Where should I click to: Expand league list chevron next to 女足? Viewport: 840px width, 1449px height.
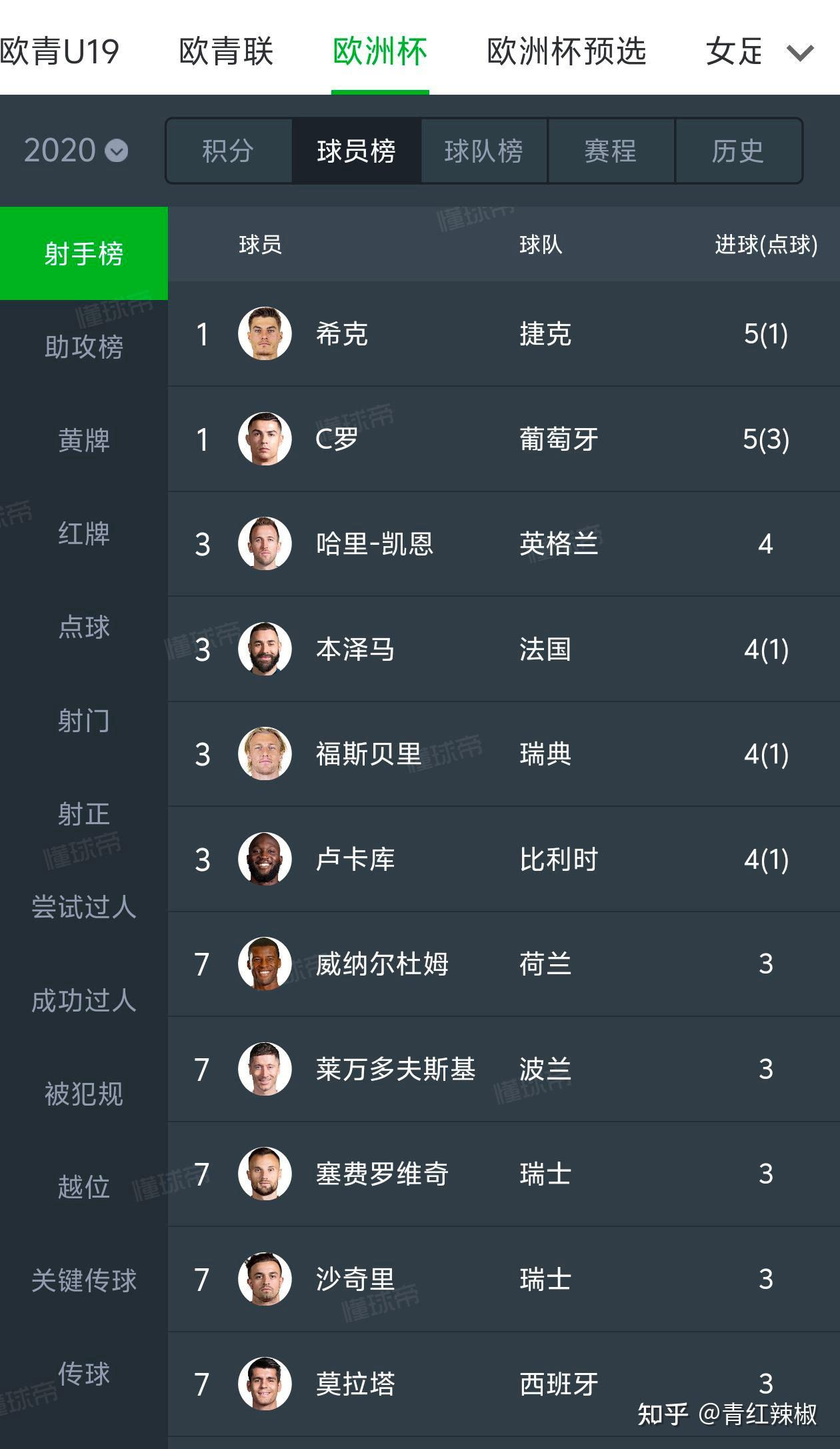pyautogui.click(x=800, y=53)
